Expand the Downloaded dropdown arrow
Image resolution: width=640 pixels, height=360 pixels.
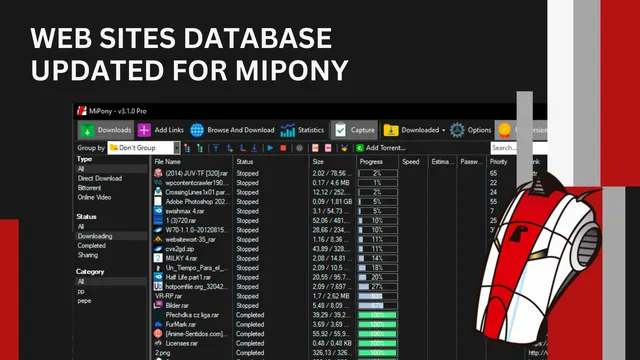click(444, 131)
